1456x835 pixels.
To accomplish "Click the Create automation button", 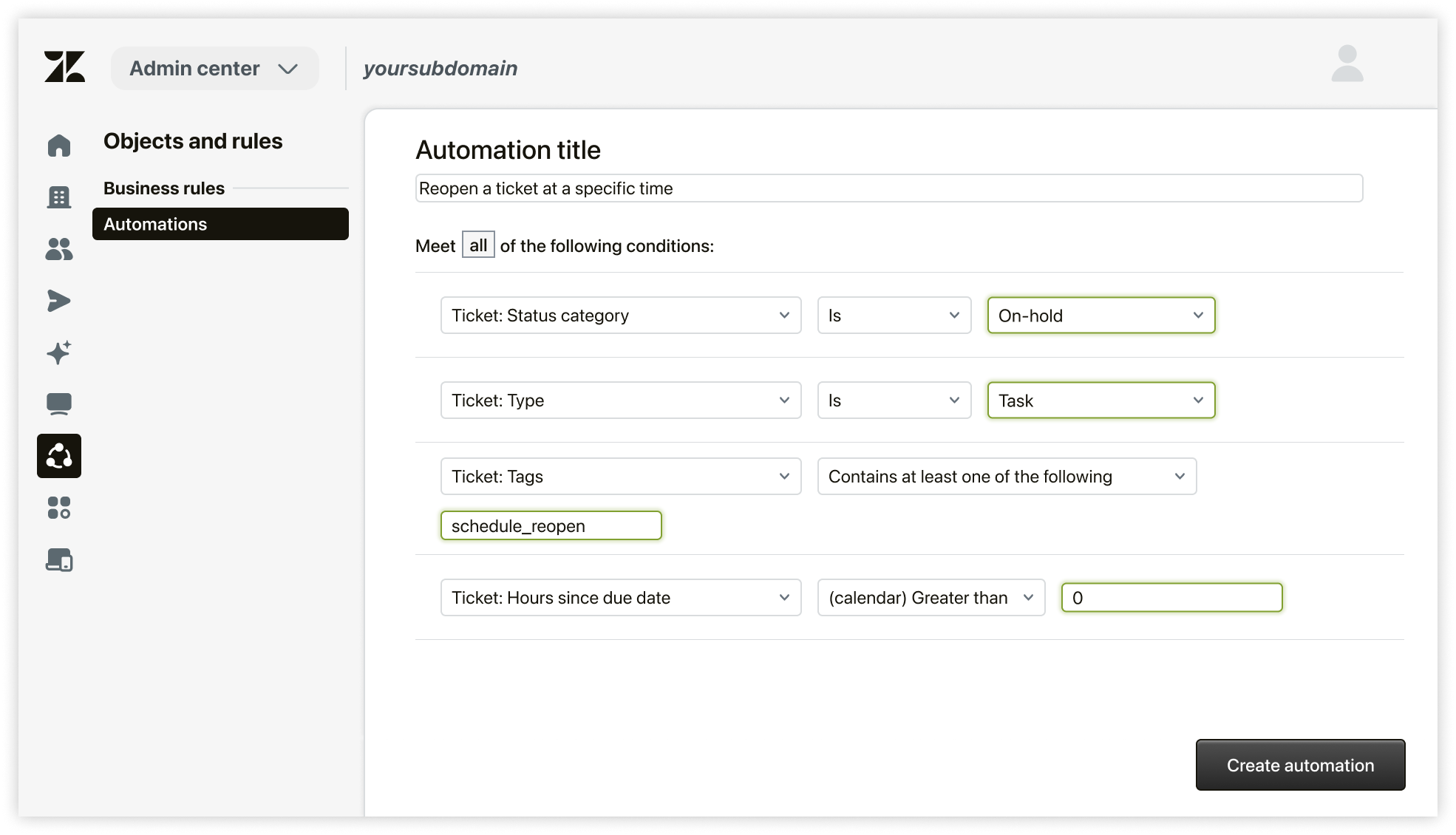I will pyautogui.click(x=1300, y=765).
